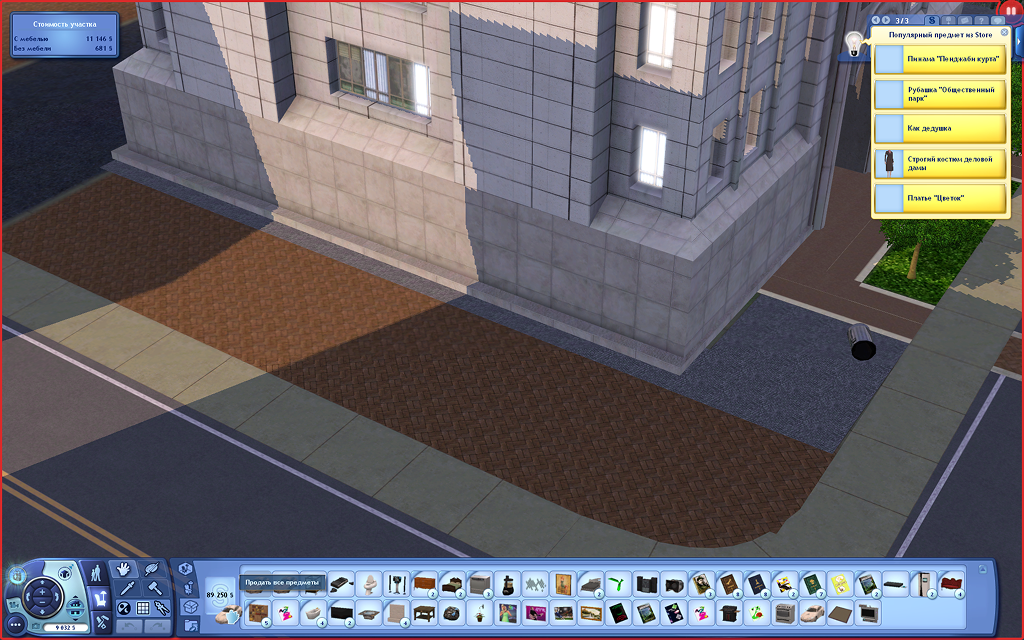Collapse the inventory panel corner arrow
The height and width of the screenshot is (640, 1024).
pyautogui.click(x=982, y=569)
